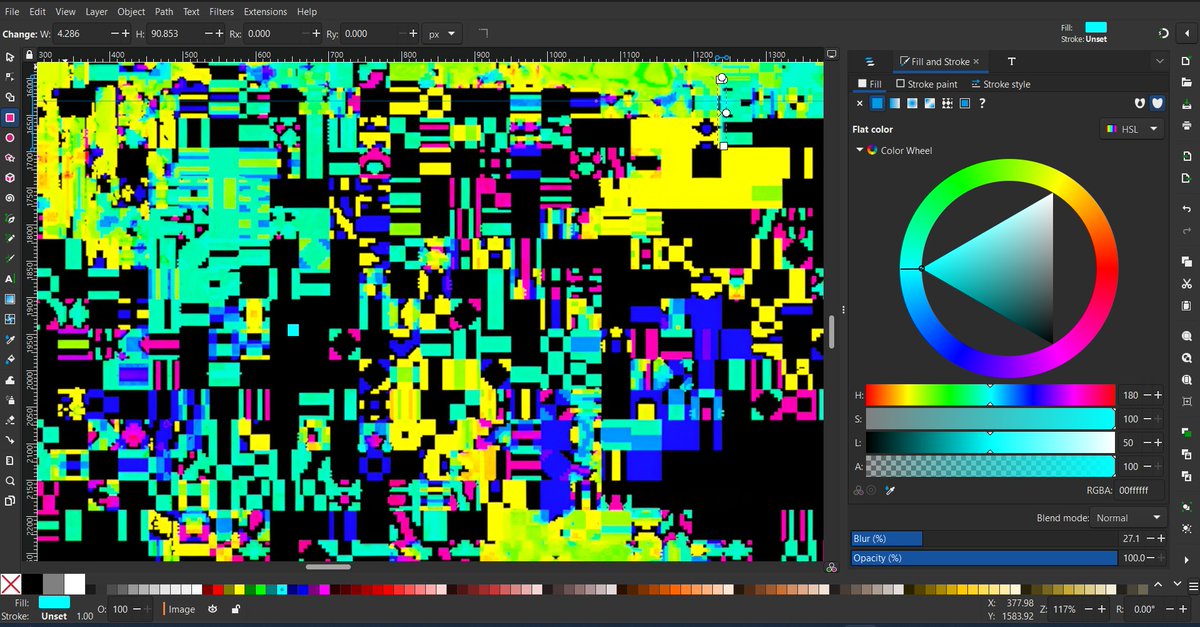The image size is (1200, 627).
Task: Open the Layer menu
Action: point(96,11)
